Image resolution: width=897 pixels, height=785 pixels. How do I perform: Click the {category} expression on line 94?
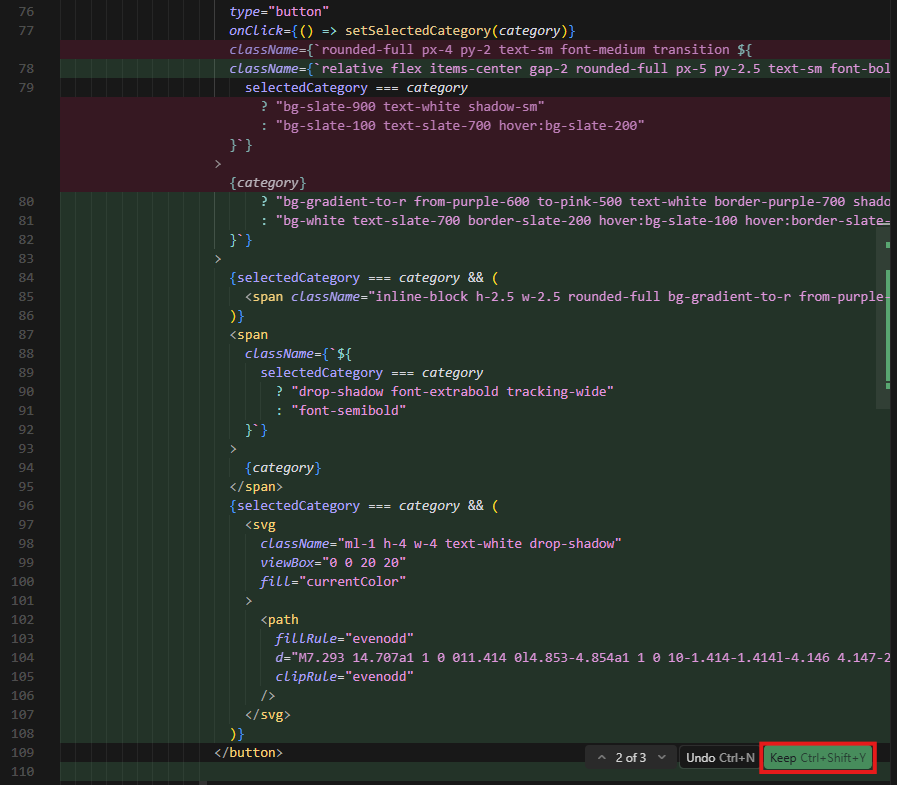pyautogui.click(x=283, y=467)
